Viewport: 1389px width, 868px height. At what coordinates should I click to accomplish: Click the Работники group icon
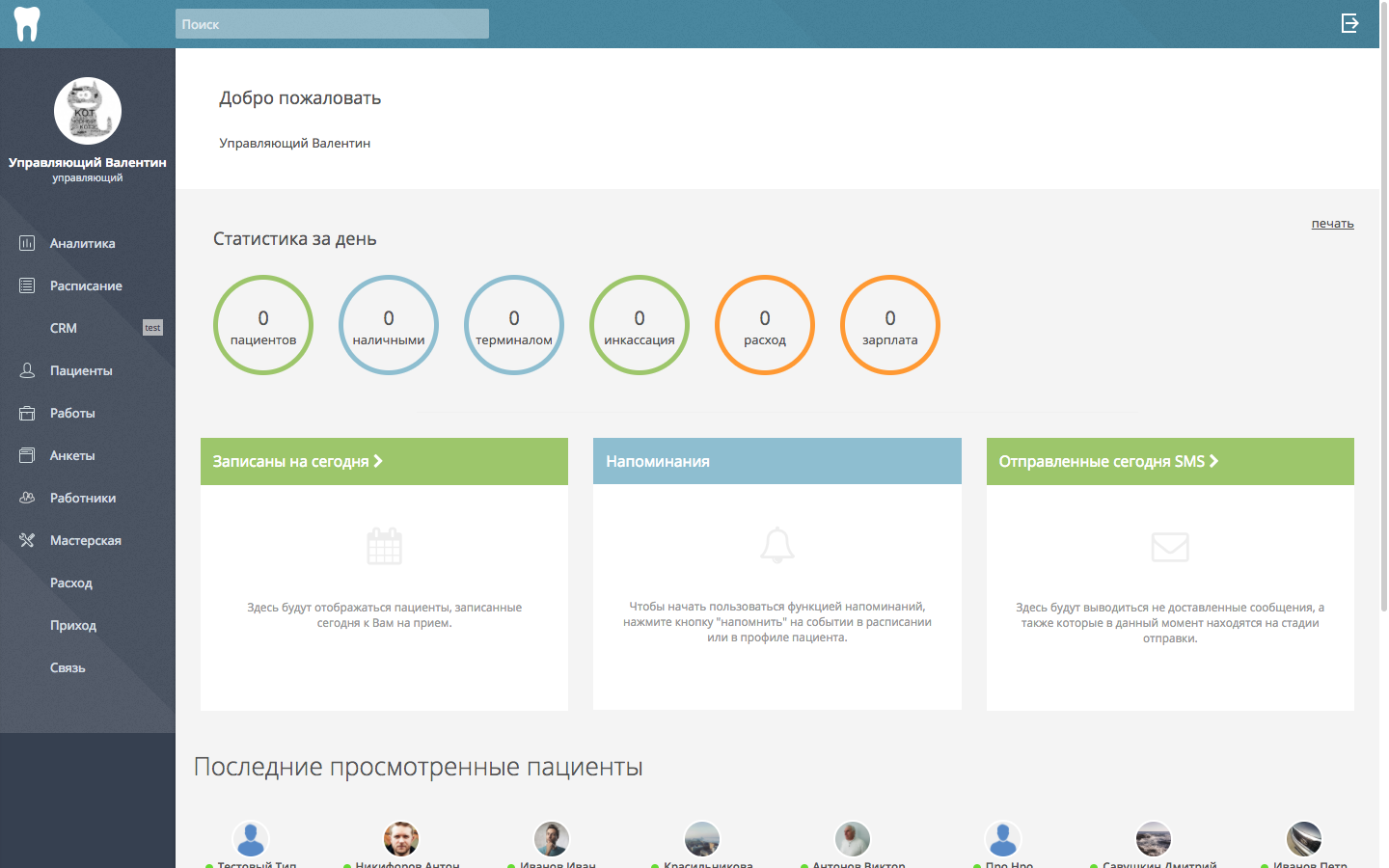27,498
